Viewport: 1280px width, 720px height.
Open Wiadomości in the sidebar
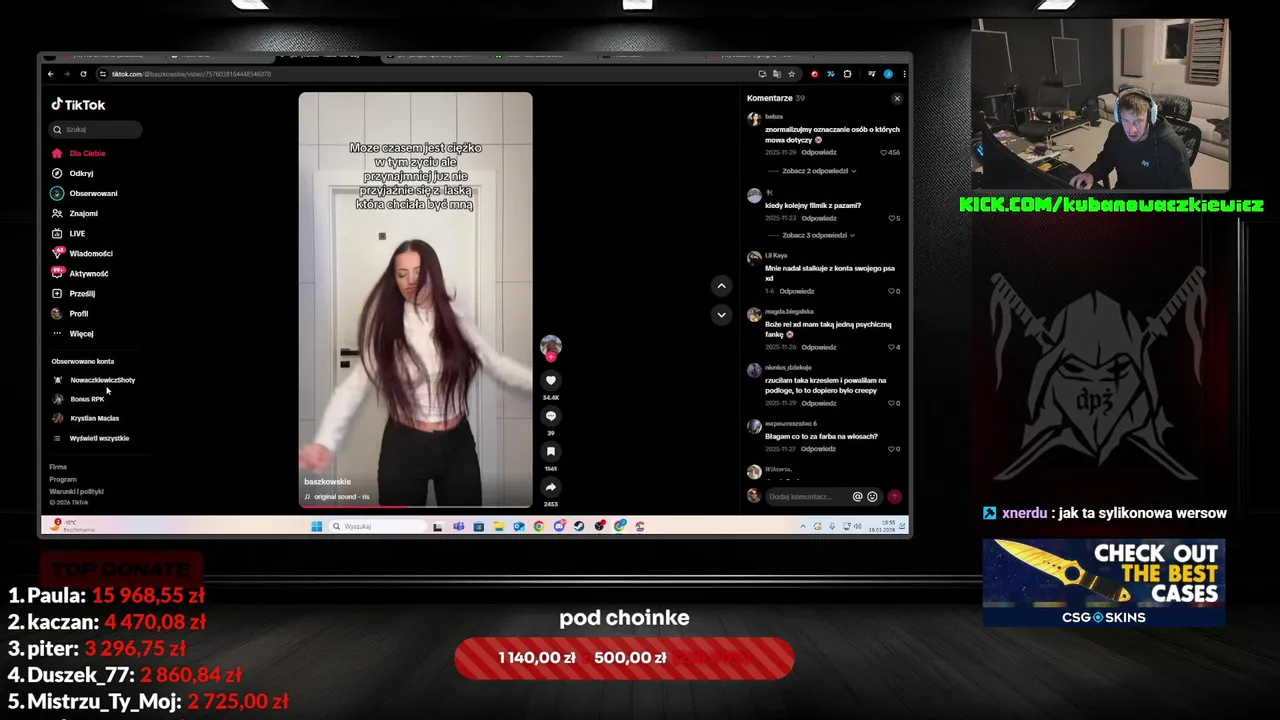(x=82, y=253)
